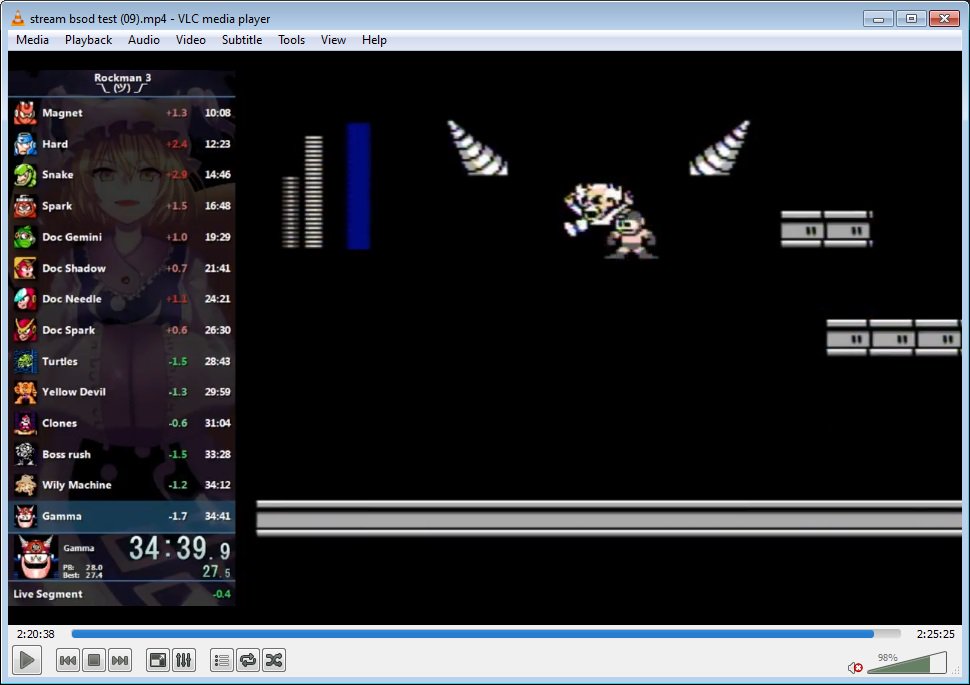This screenshot has width=970, height=685.
Task: Click the Gamma icon in highlighted row
Action: click(25, 515)
